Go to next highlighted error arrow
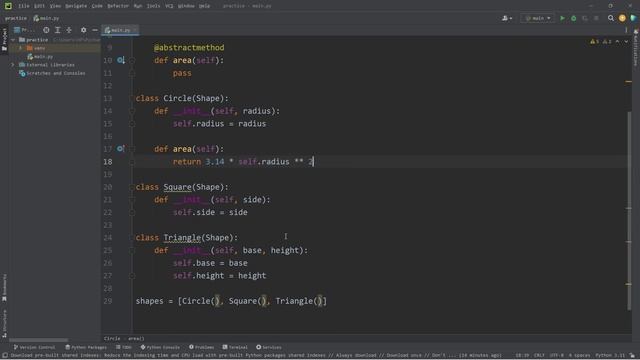 click(x=626, y=41)
